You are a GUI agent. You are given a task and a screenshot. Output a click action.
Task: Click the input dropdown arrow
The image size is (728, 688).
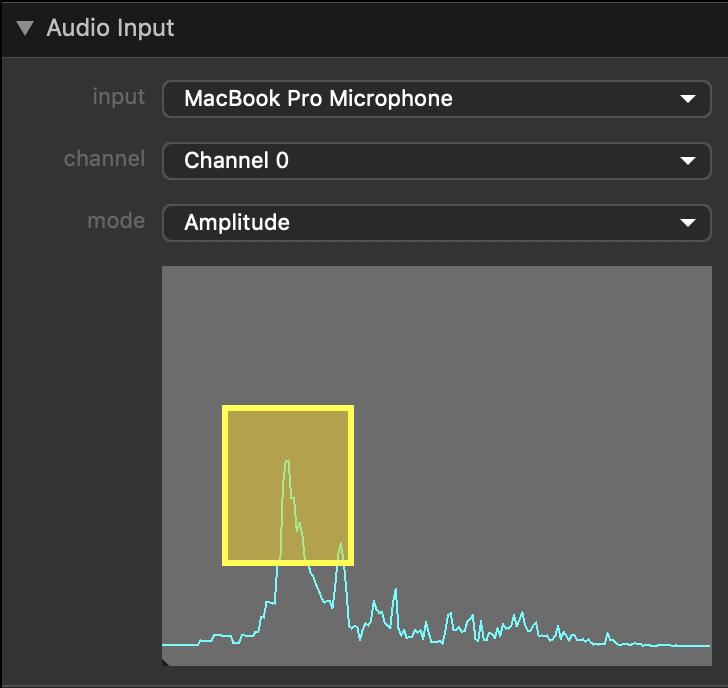click(687, 99)
